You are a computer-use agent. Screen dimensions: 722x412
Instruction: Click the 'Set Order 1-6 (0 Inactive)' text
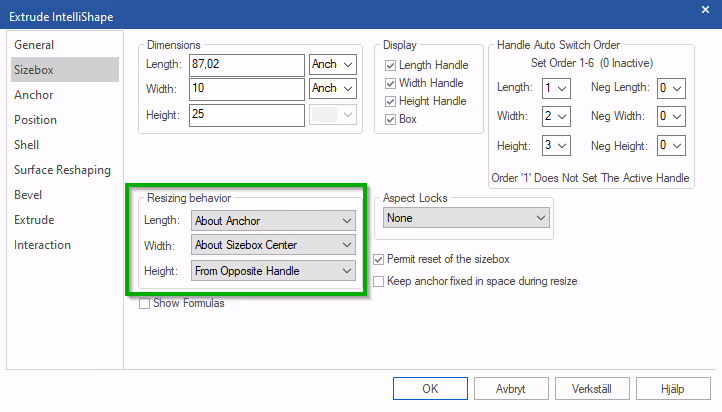[x=592, y=63]
